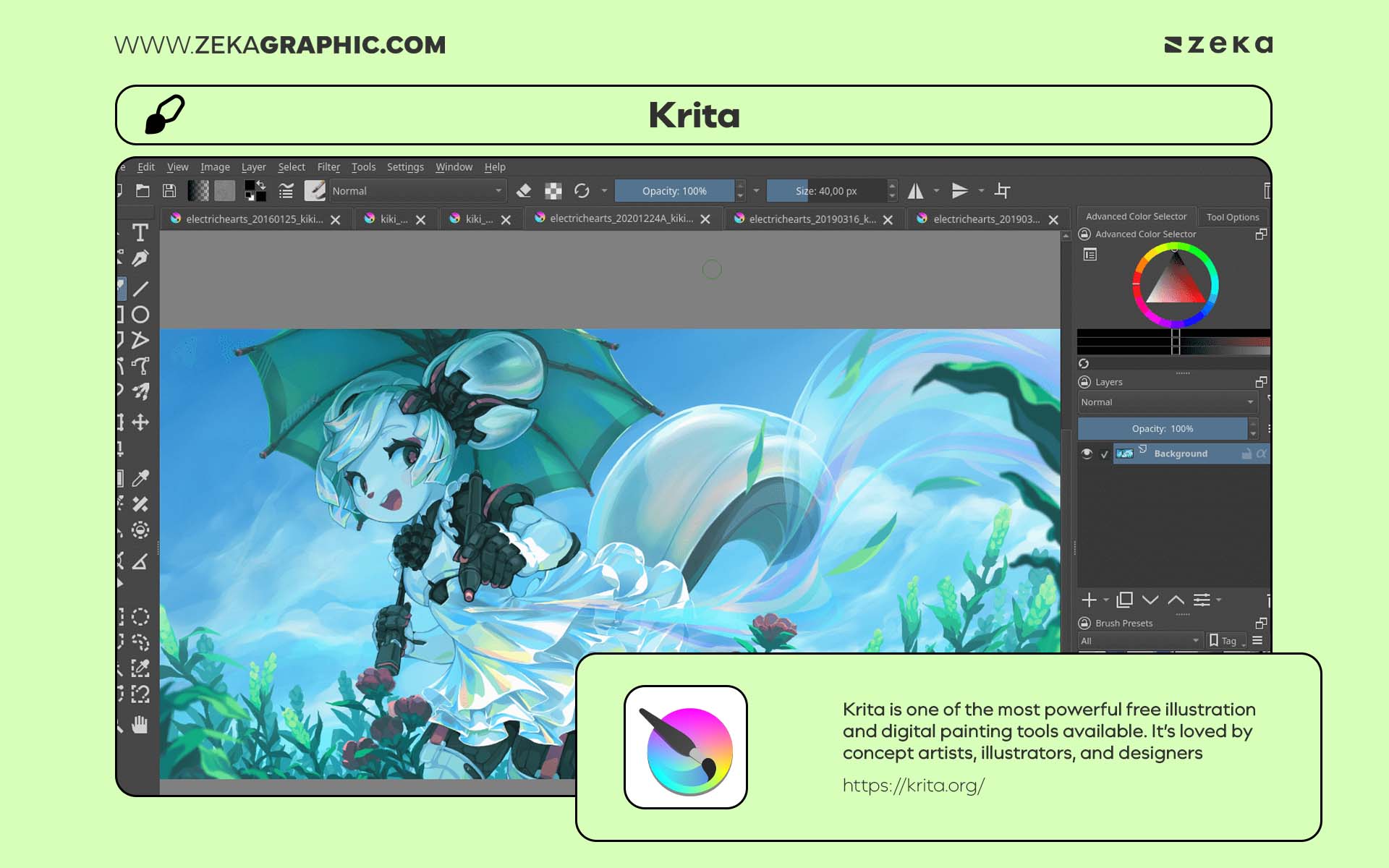
Task: Open the Normal blending dropdown in top toolbar
Action: (x=416, y=190)
